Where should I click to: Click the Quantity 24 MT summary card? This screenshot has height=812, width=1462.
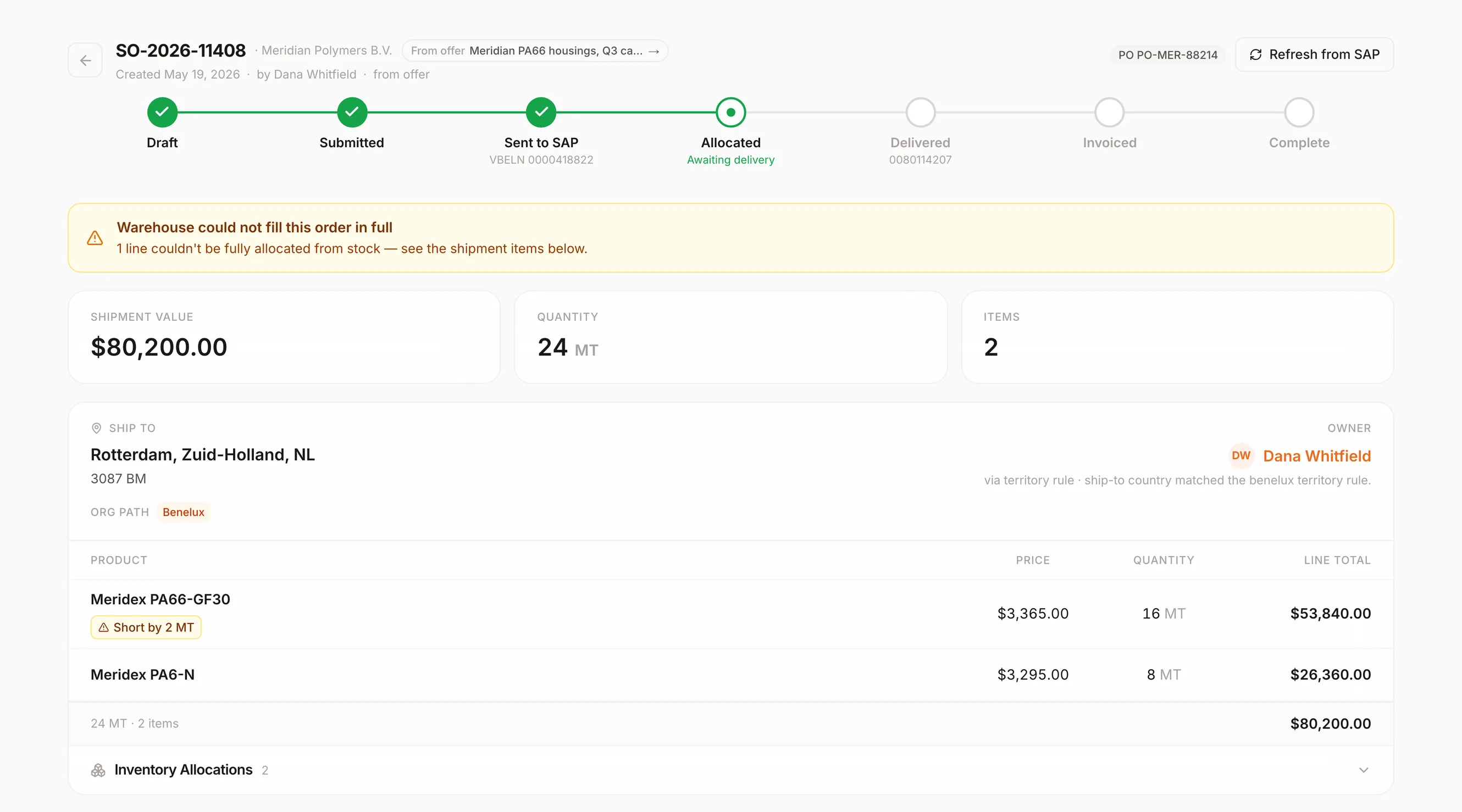pyautogui.click(x=731, y=337)
